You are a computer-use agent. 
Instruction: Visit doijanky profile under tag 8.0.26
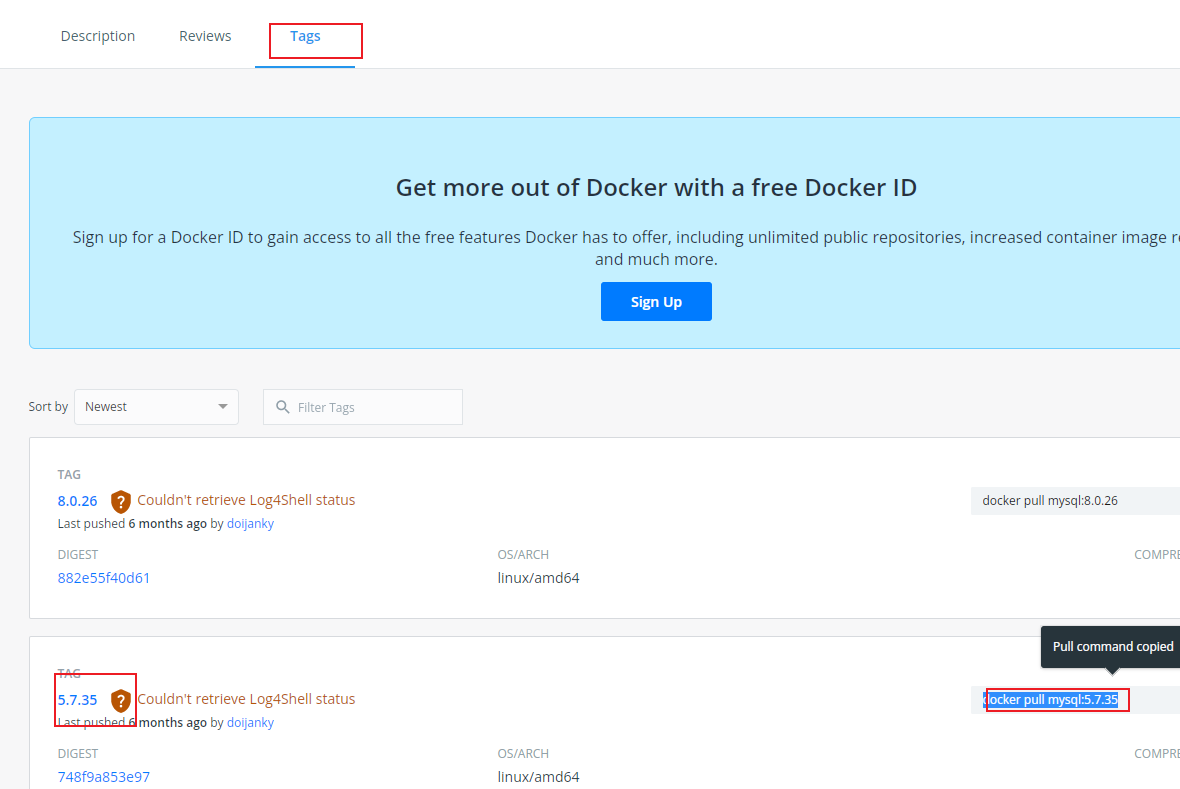click(250, 523)
